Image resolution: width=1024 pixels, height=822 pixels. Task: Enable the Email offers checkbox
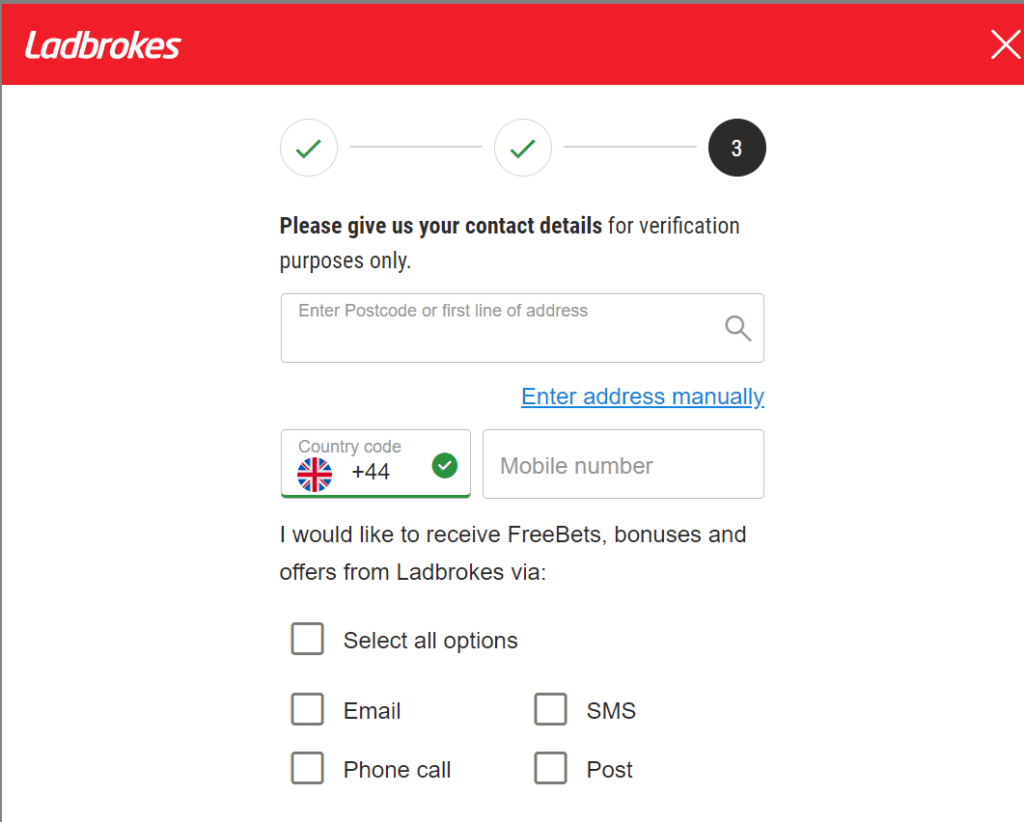click(308, 710)
